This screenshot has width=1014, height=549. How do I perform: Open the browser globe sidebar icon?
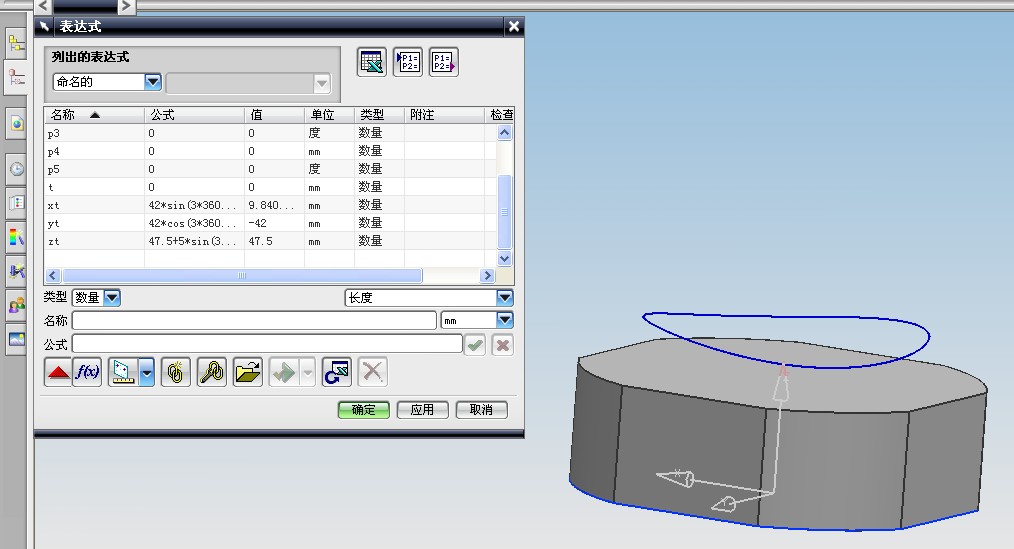click(16, 123)
